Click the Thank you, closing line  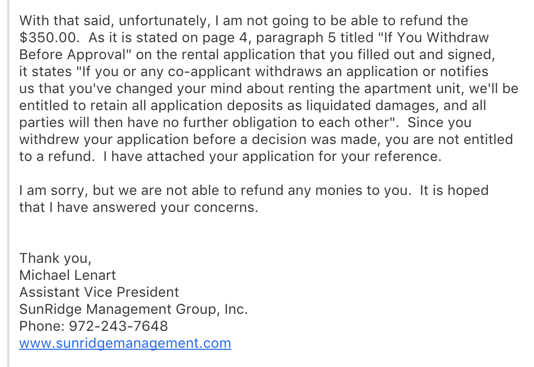(55, 258)
